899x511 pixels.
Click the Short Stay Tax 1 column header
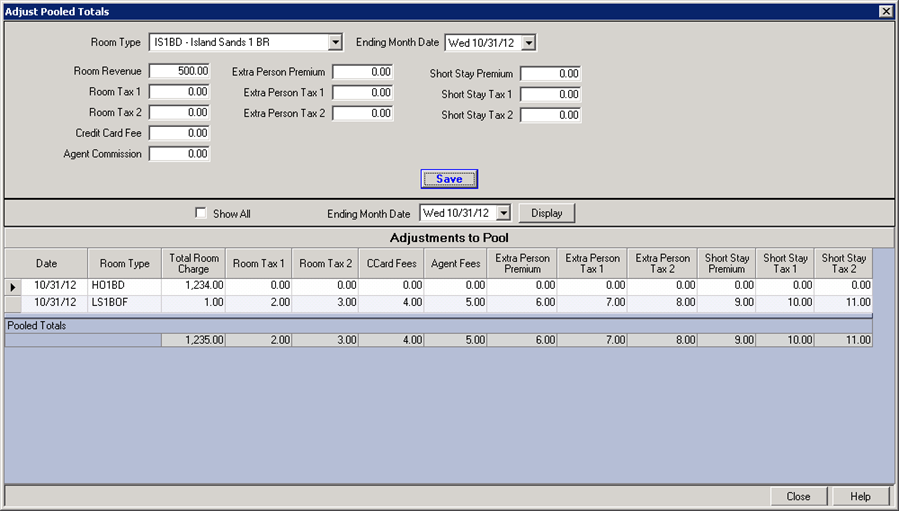click(x=785, y=263)
